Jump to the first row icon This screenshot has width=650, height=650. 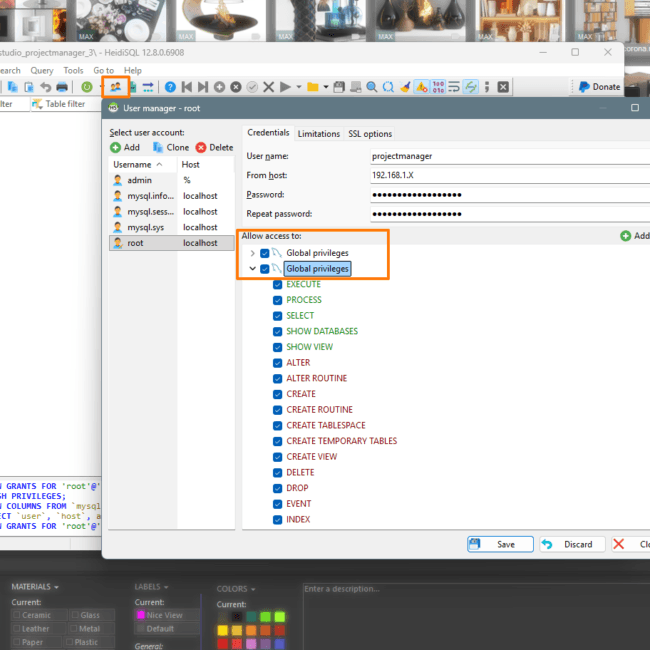pos(187,87)
